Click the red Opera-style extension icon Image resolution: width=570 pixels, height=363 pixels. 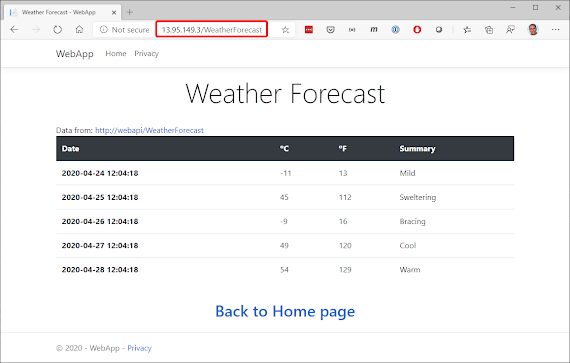point(417,30)
